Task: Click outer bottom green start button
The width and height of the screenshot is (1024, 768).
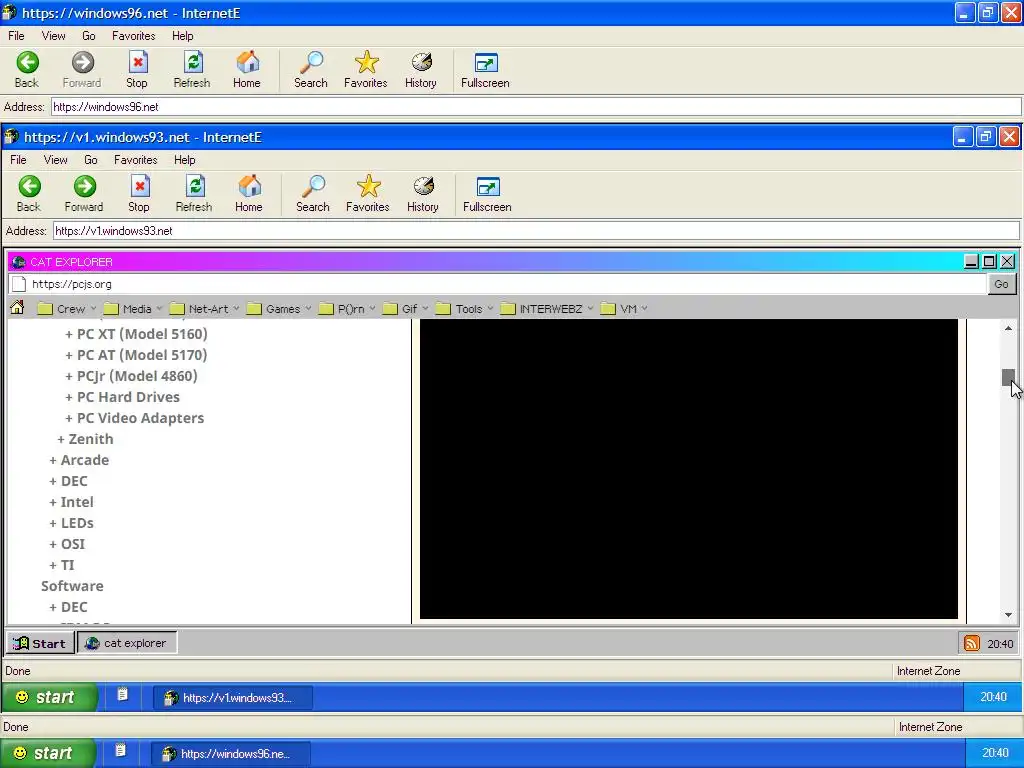Action: pyautogui.click(x=48, y=753)
